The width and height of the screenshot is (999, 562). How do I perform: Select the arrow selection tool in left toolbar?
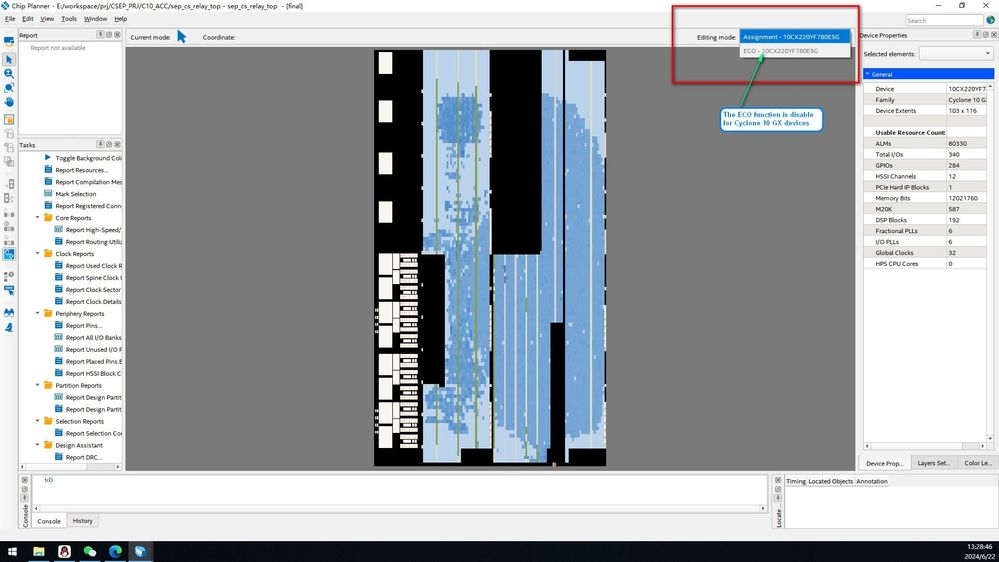9,59
